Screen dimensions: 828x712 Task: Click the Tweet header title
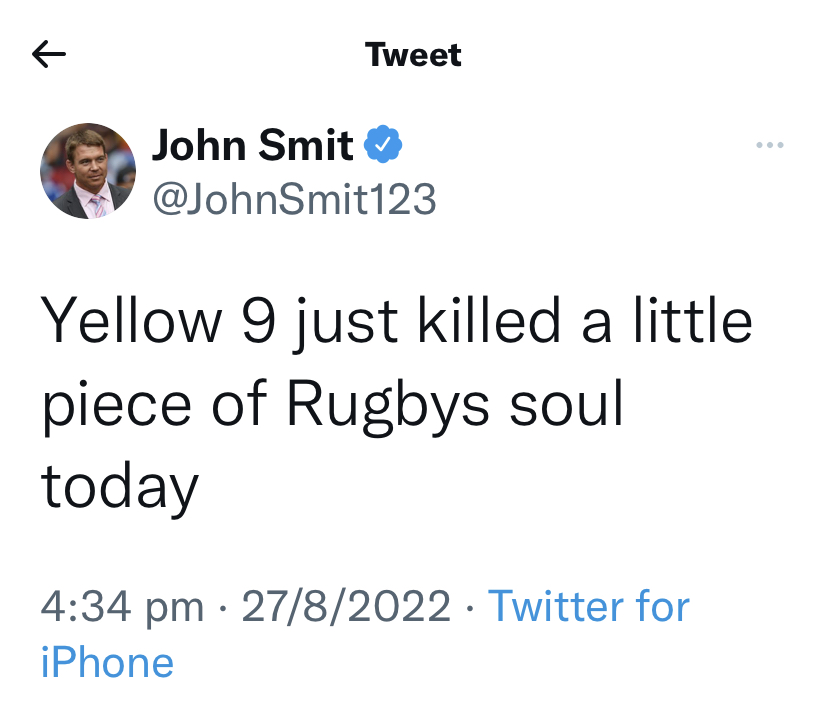tap(413, 54)
